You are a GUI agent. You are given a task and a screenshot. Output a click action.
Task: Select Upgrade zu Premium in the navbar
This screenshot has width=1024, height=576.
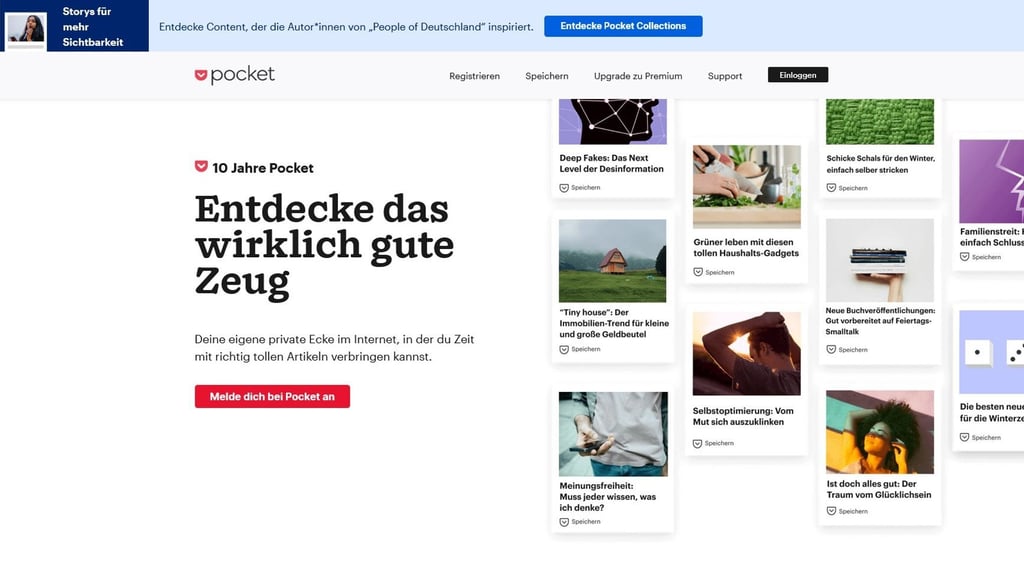tap(637, 75)
